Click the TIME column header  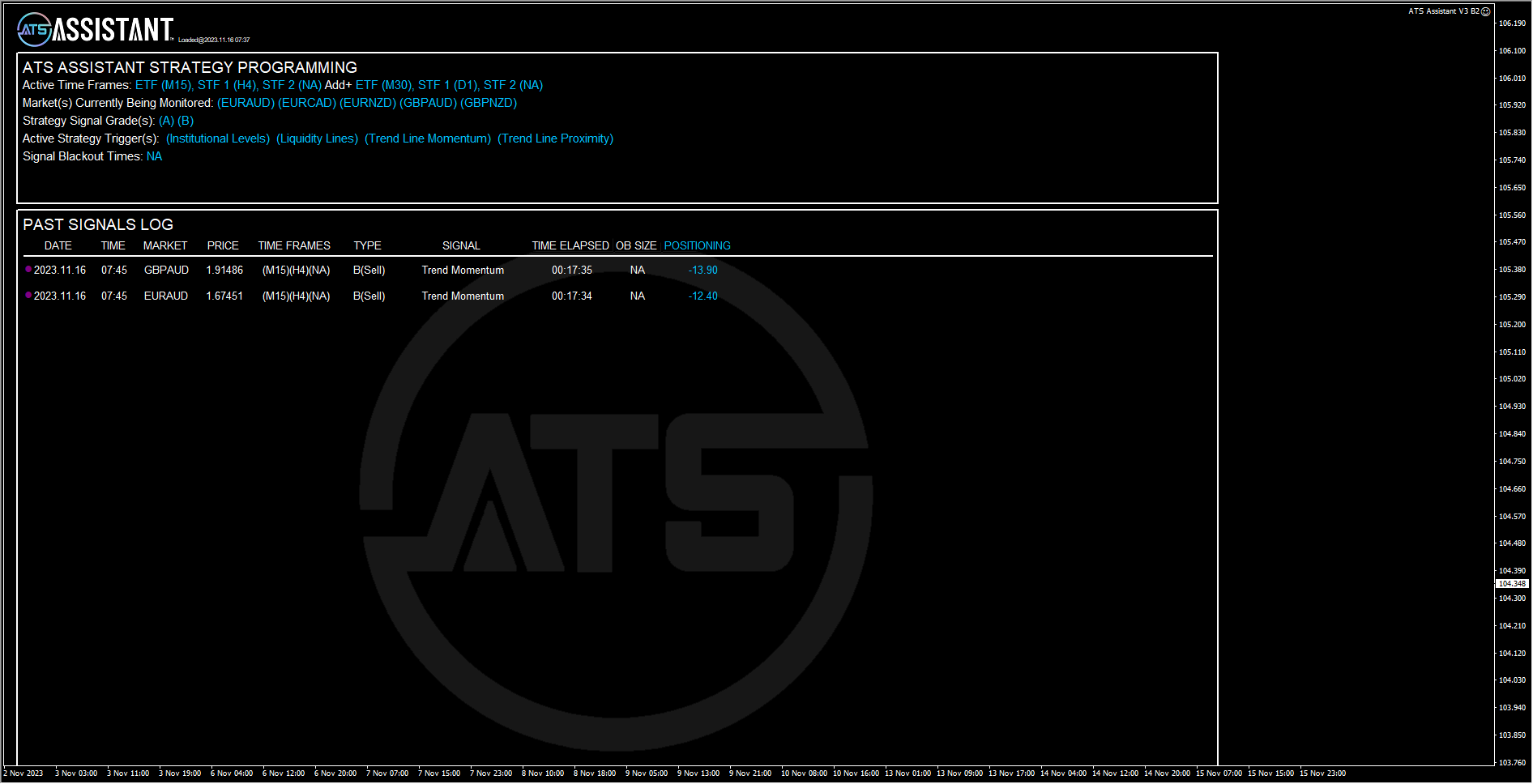click(x=113, y=245)
